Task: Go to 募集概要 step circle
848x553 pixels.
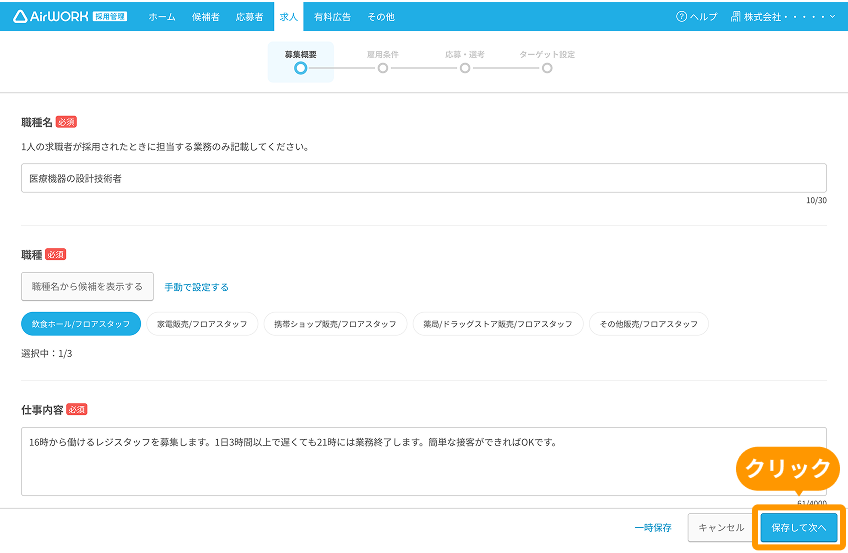Action: (301, 69)
